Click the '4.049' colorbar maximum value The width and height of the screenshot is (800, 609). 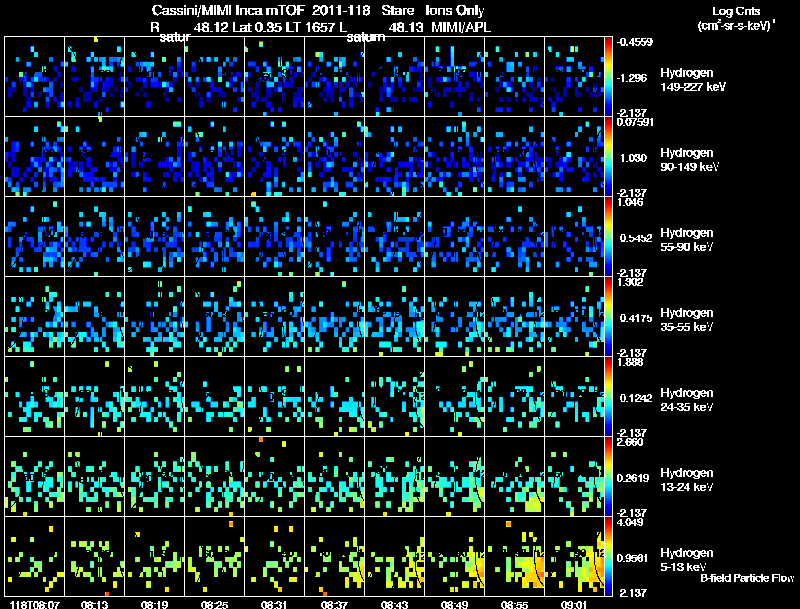(630, 522)
